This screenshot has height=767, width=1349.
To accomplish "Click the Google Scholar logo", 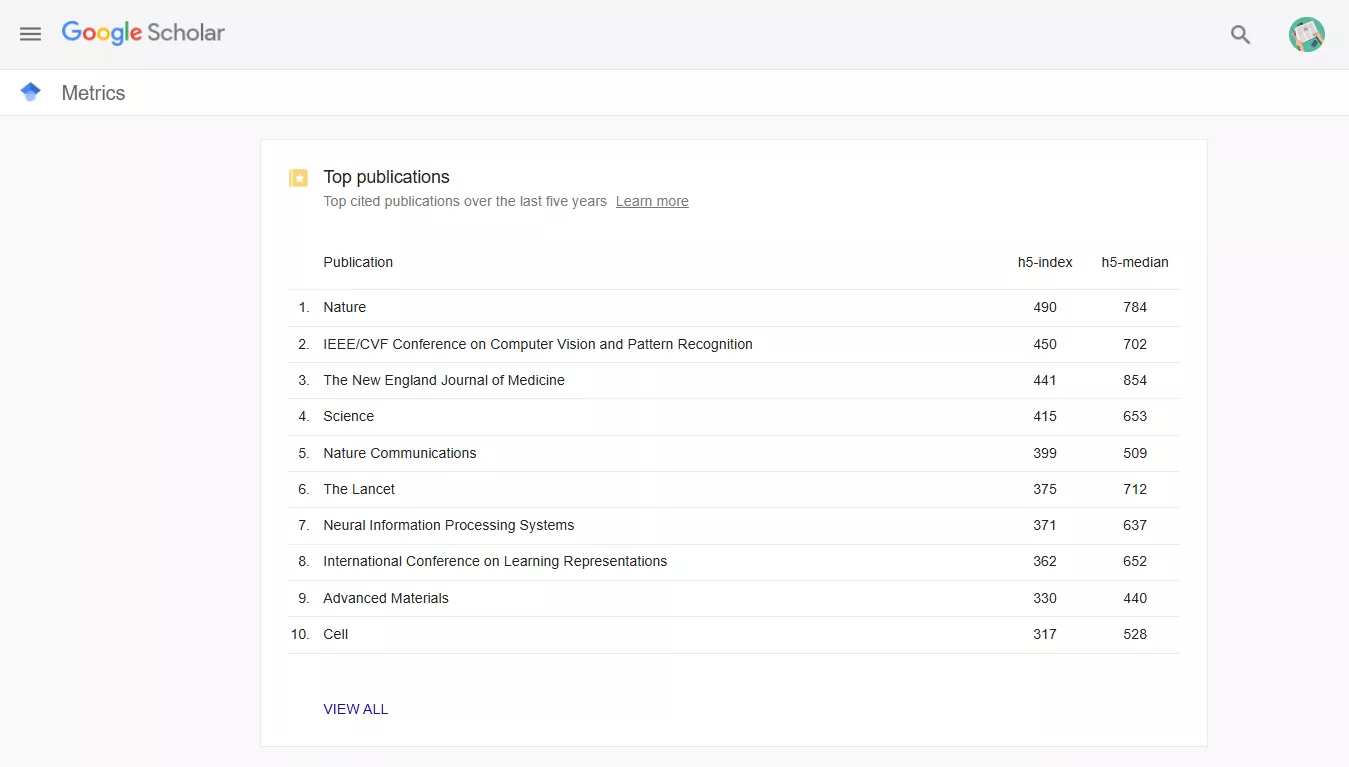I will [143, 32].
